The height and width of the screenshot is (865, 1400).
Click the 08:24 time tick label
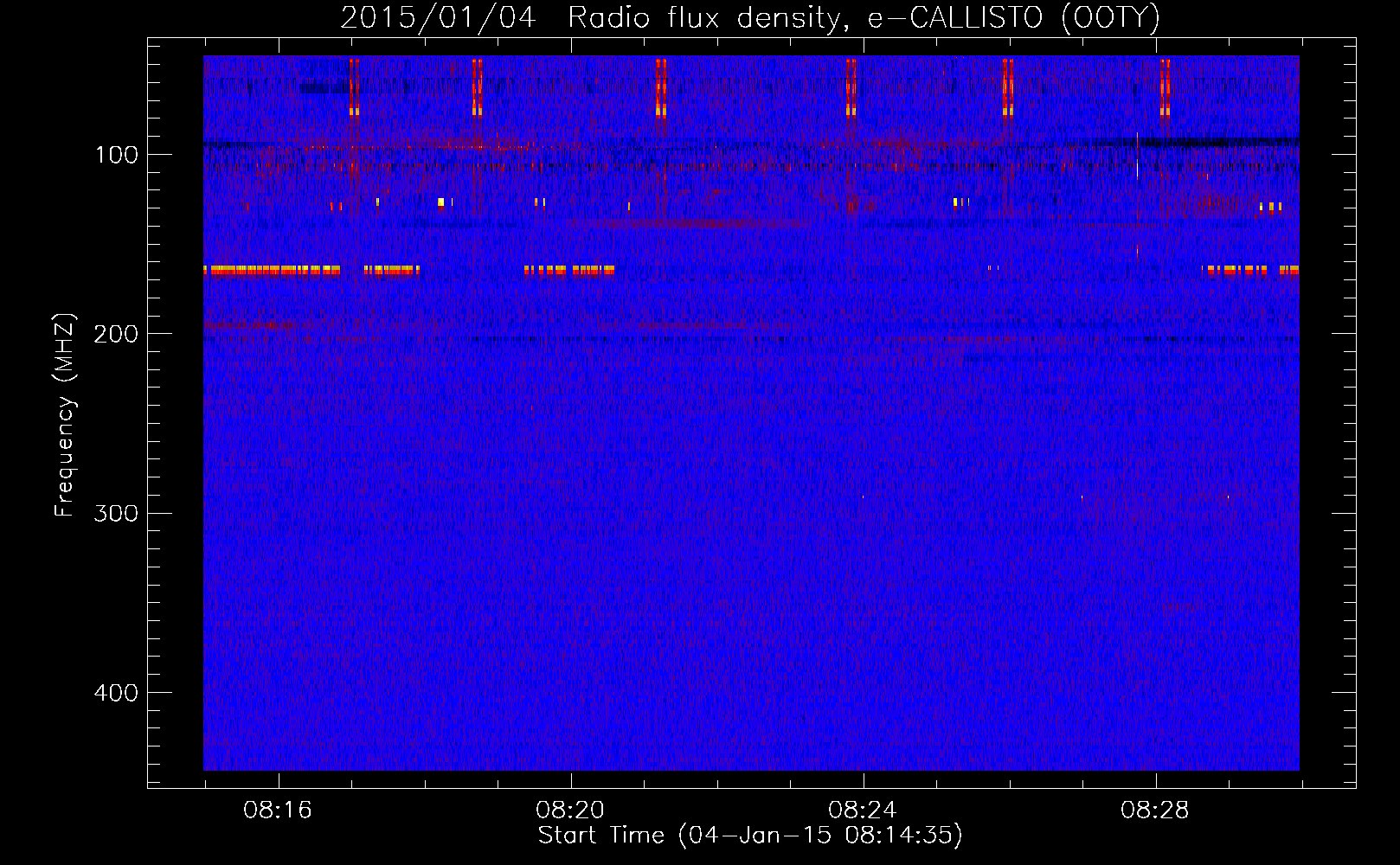pos(863,811)
